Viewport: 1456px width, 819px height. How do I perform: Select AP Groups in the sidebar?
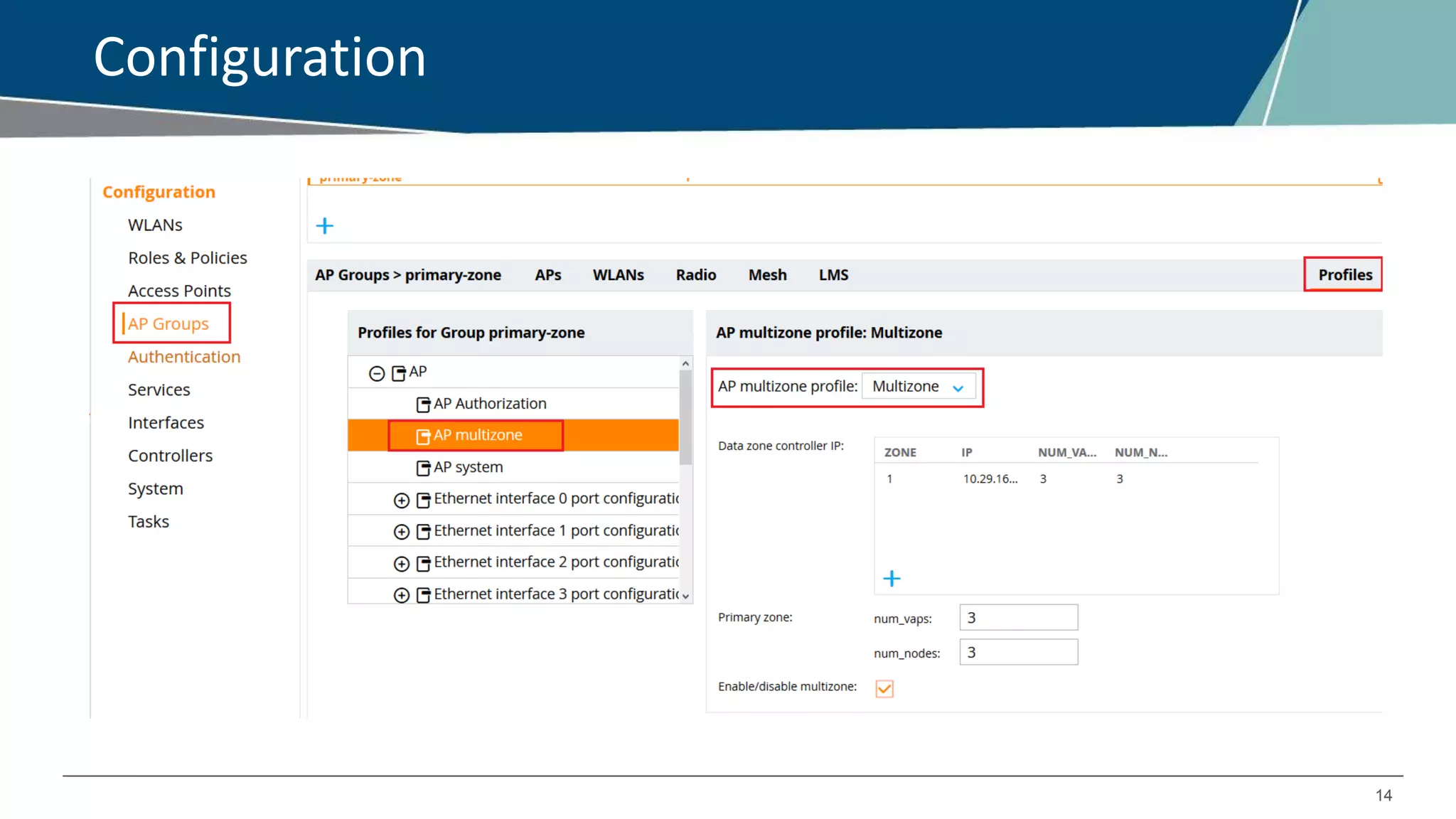[x=168, y=324]
